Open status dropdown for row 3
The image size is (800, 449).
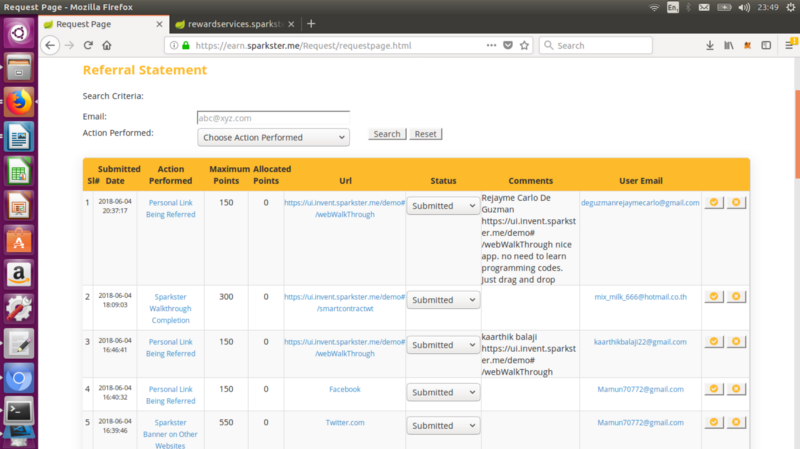pyautogui.click(x=443, y=345)
